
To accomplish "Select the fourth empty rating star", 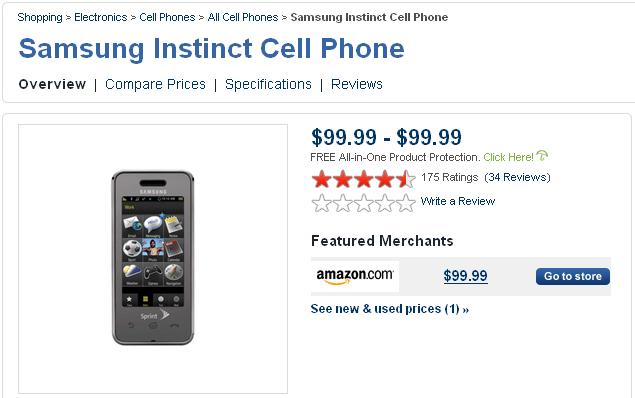I will pyautogui.click(x=385, y=203).
